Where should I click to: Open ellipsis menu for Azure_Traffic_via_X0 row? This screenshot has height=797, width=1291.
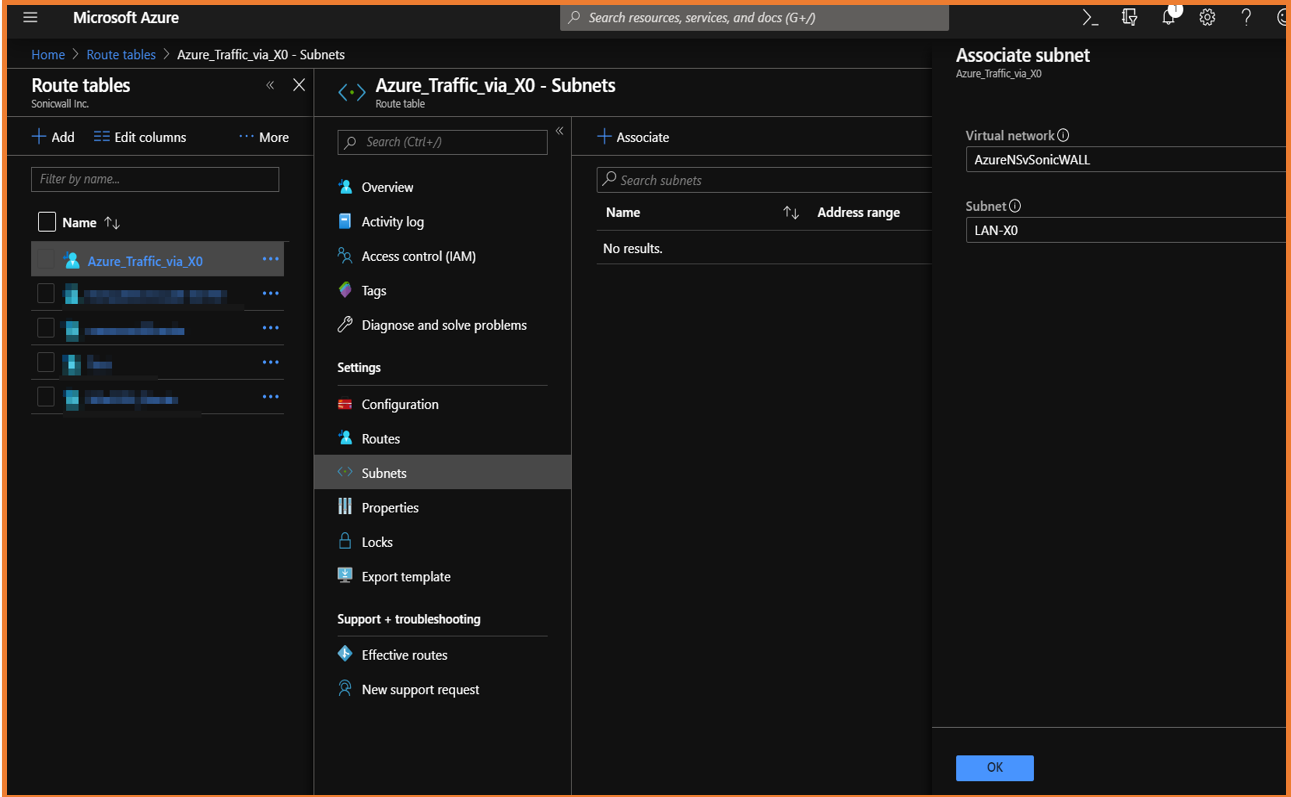click(270, 260)
